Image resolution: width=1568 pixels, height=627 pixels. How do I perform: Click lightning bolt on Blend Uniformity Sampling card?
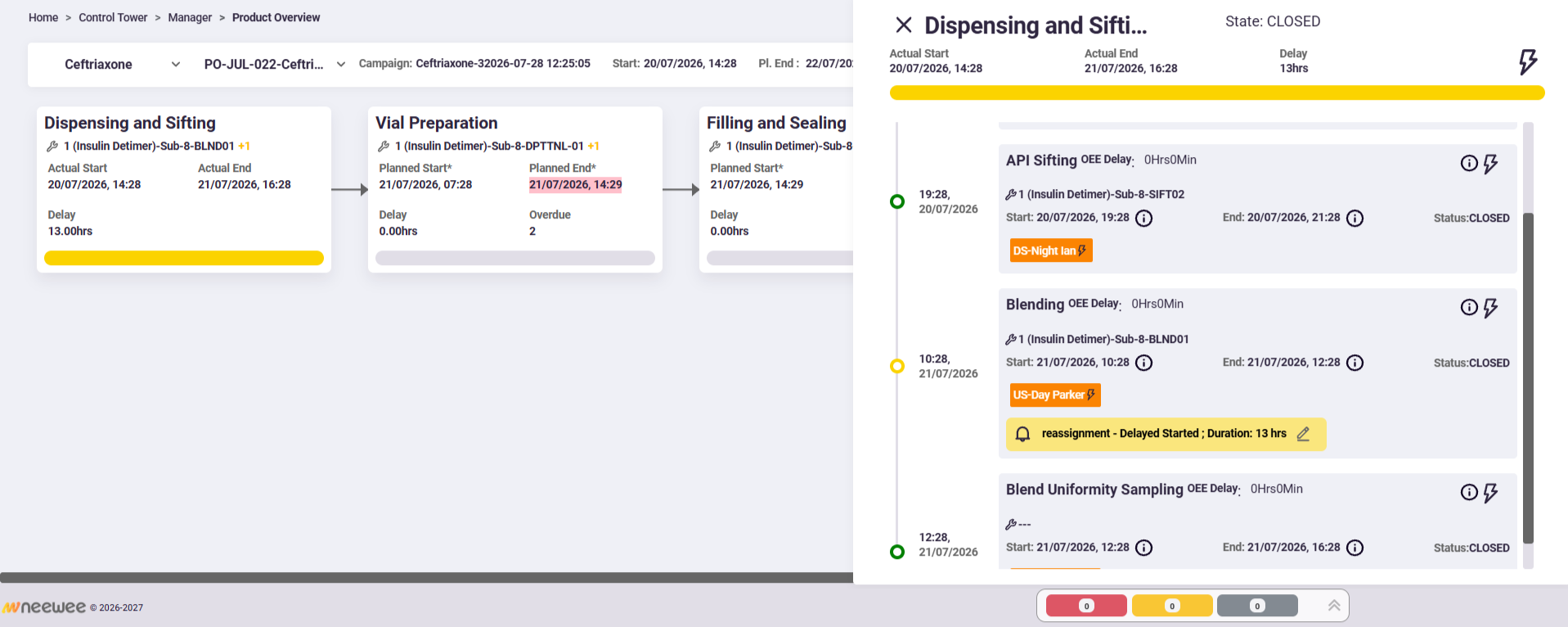coord(1490,493)
